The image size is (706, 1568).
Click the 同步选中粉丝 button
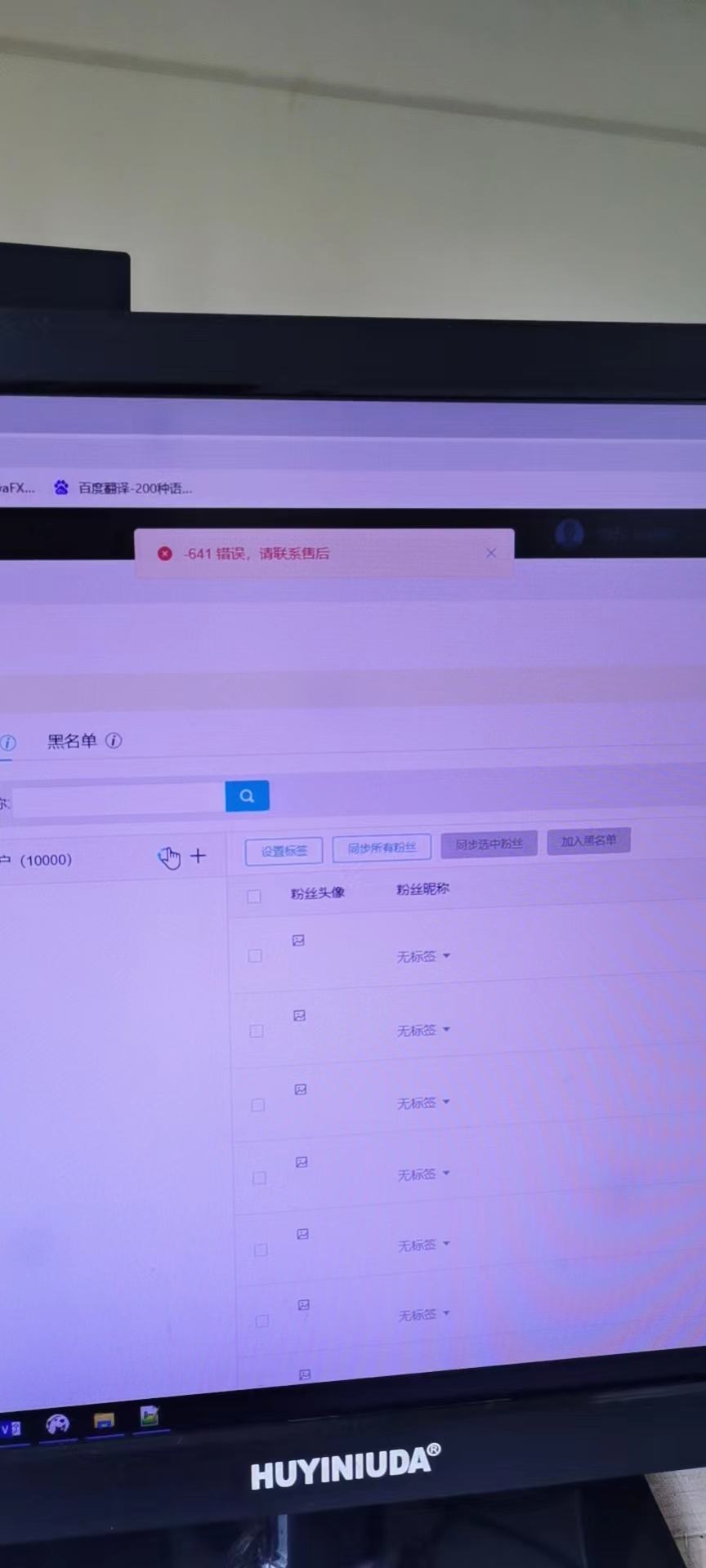[489, 844]
